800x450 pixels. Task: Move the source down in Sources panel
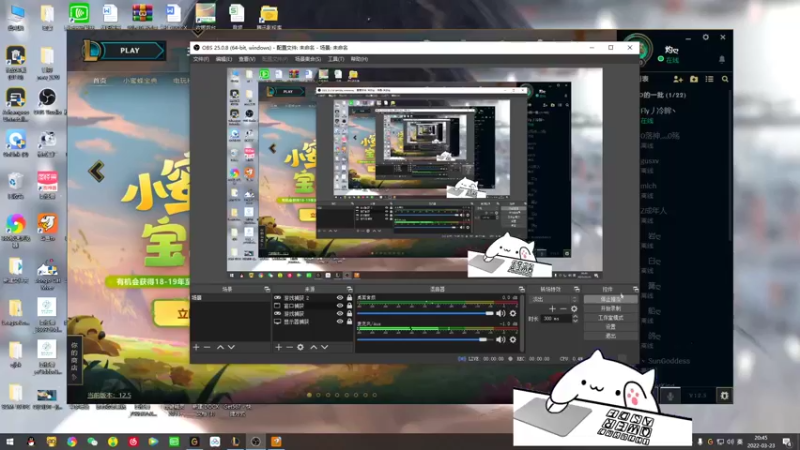pos(324,347)
